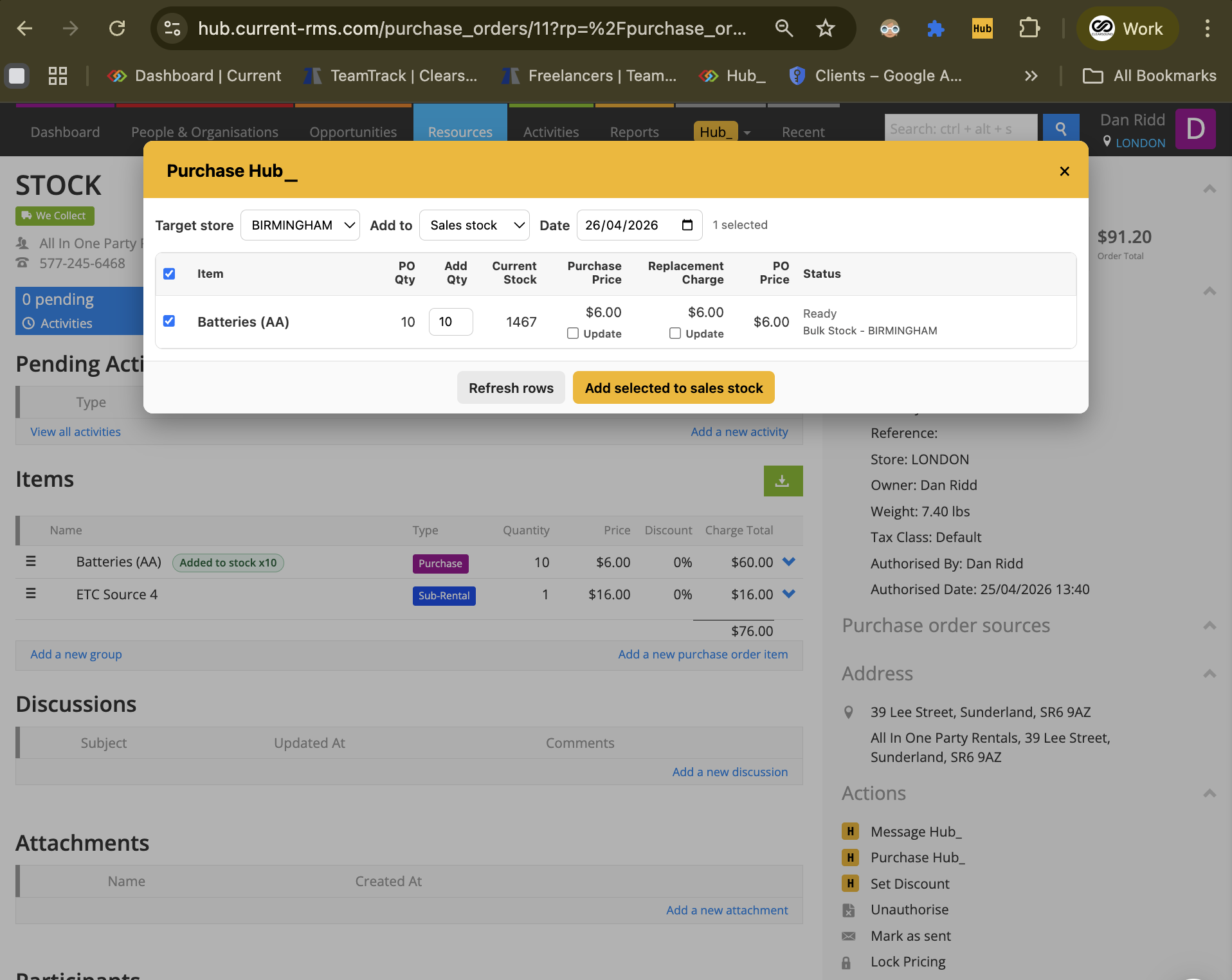Uncheck the Batteries (AA) row checkbox

(x=169, y=321)
